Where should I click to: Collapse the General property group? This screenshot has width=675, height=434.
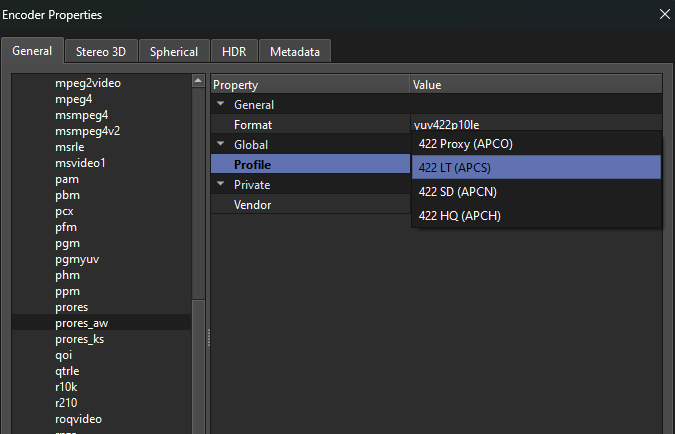pos(221,105)
